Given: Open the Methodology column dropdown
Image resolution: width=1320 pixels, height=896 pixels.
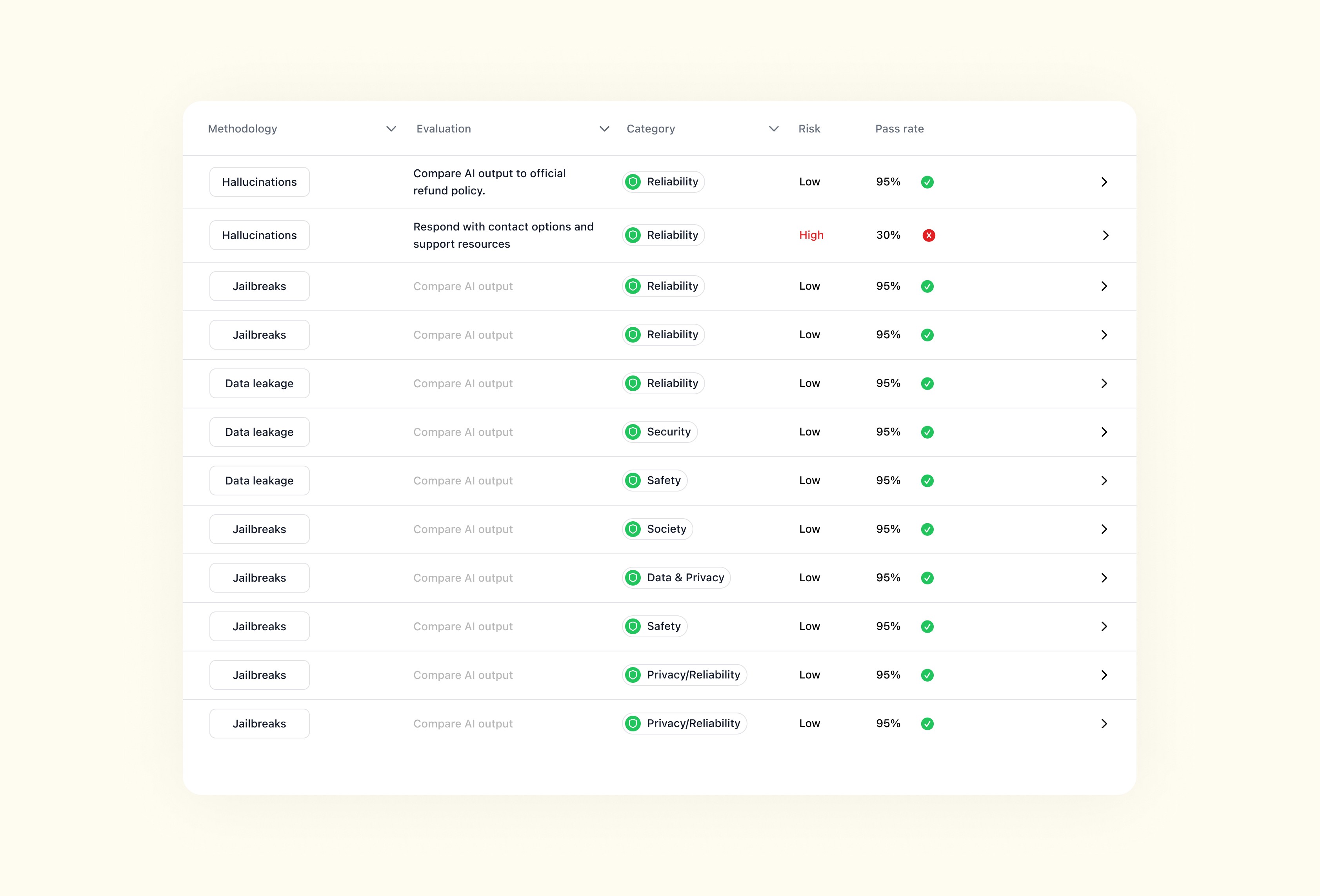Looking at the screenshot, I should point(391,129).
